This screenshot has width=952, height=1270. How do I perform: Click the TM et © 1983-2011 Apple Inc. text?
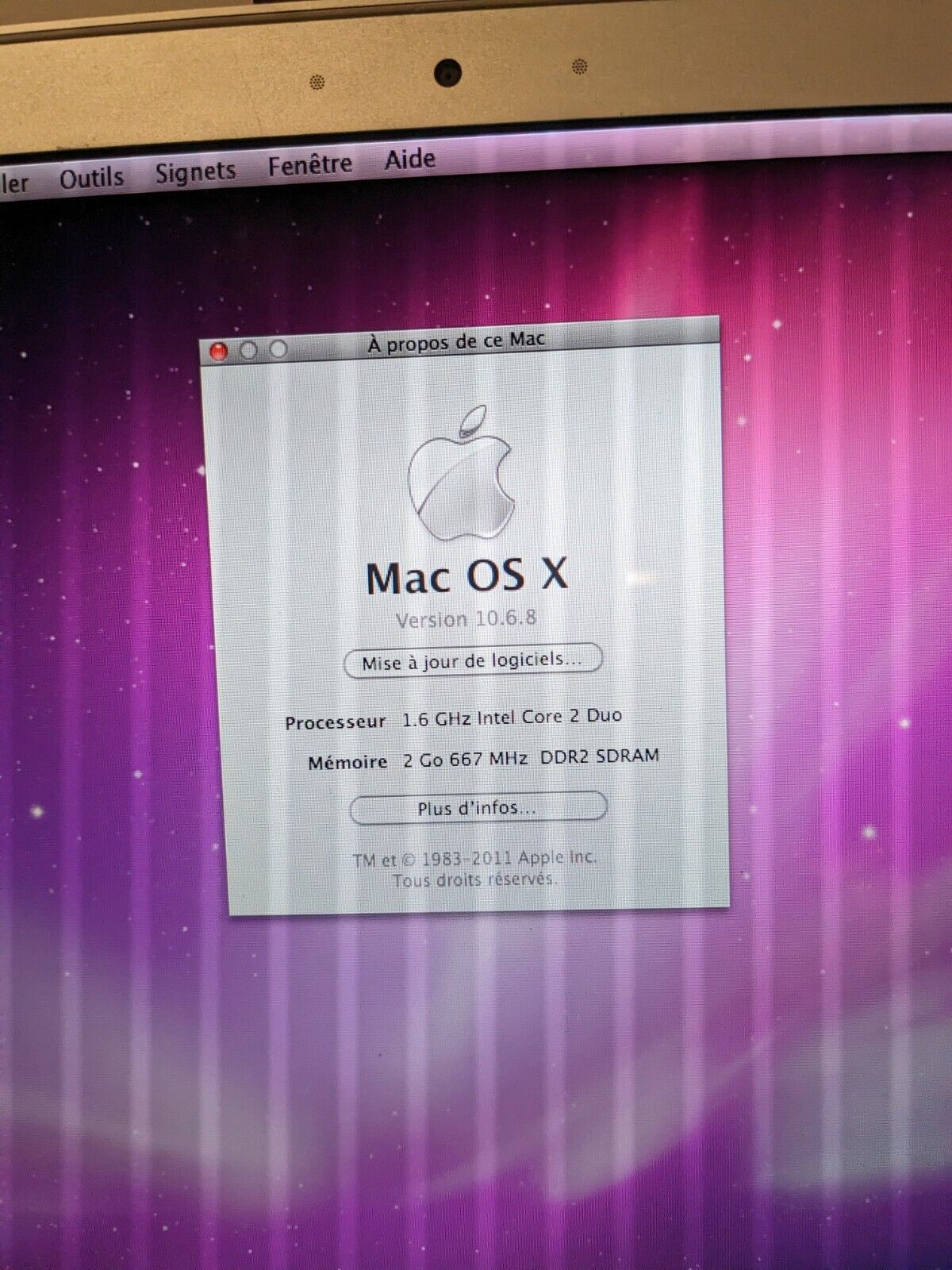tap(474, 859)
